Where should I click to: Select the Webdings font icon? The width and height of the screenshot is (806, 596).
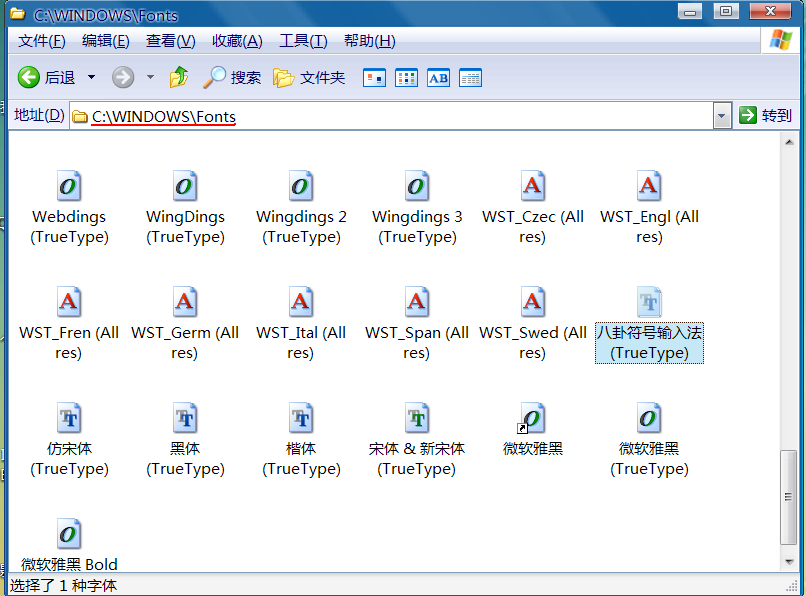point(69,187)
